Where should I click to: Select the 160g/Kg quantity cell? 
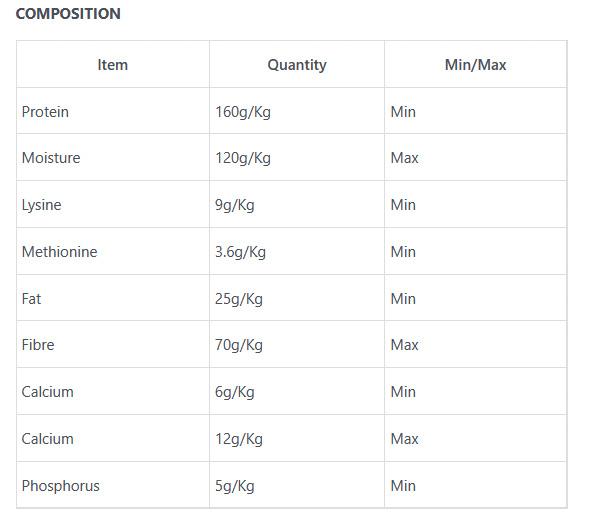tap(242, 112)
